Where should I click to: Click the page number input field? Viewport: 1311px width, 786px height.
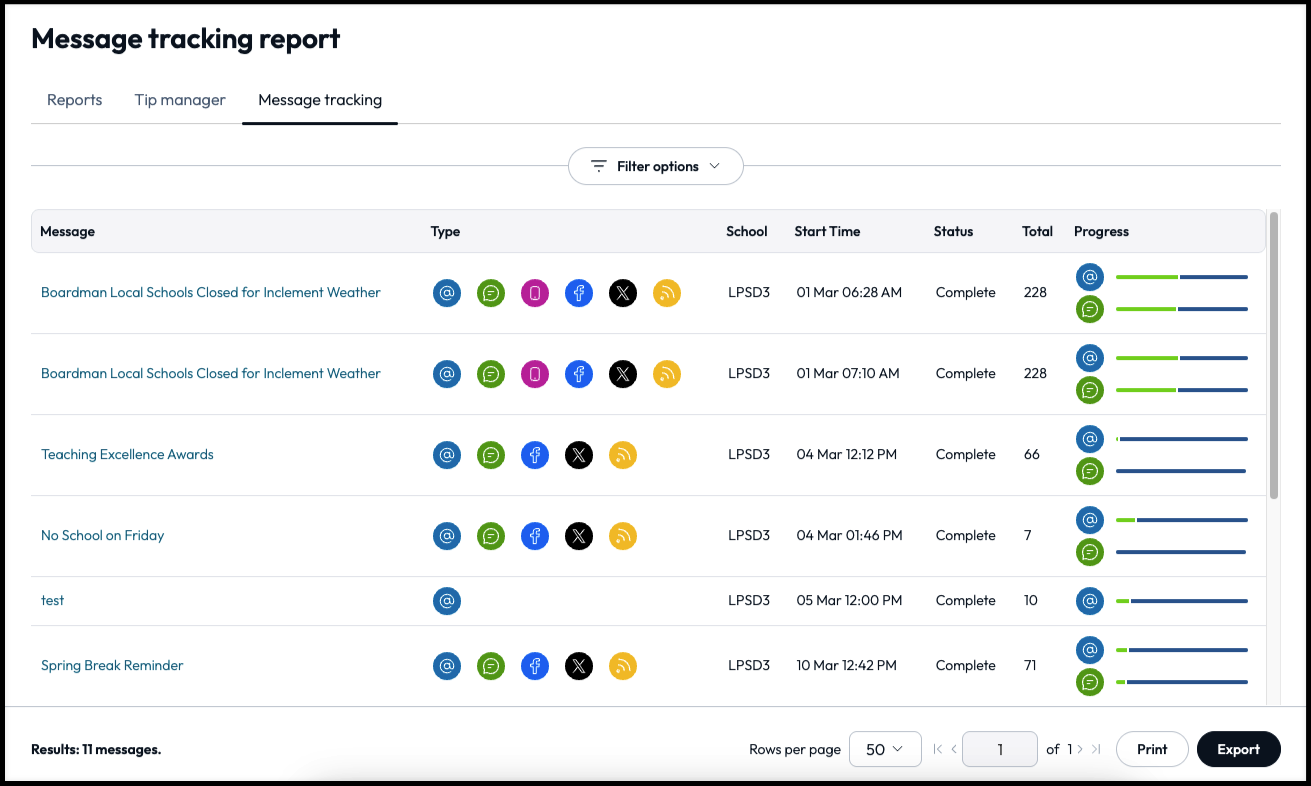pyautogui.click(x=999, y=749)
